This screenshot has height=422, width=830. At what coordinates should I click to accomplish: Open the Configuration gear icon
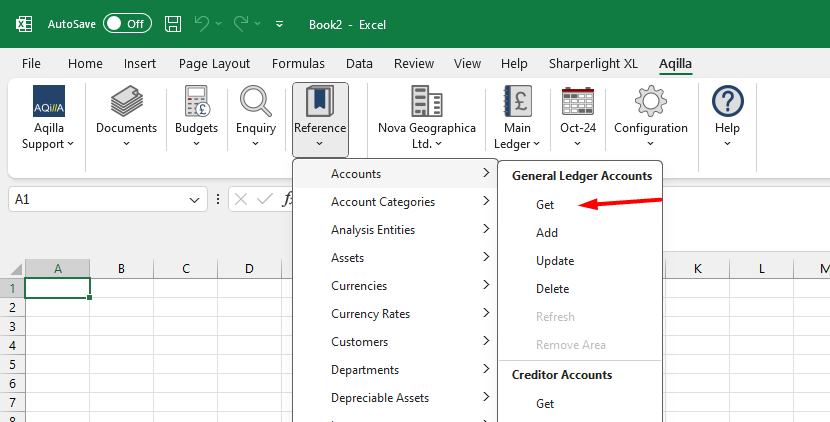[x=650, y=102]
